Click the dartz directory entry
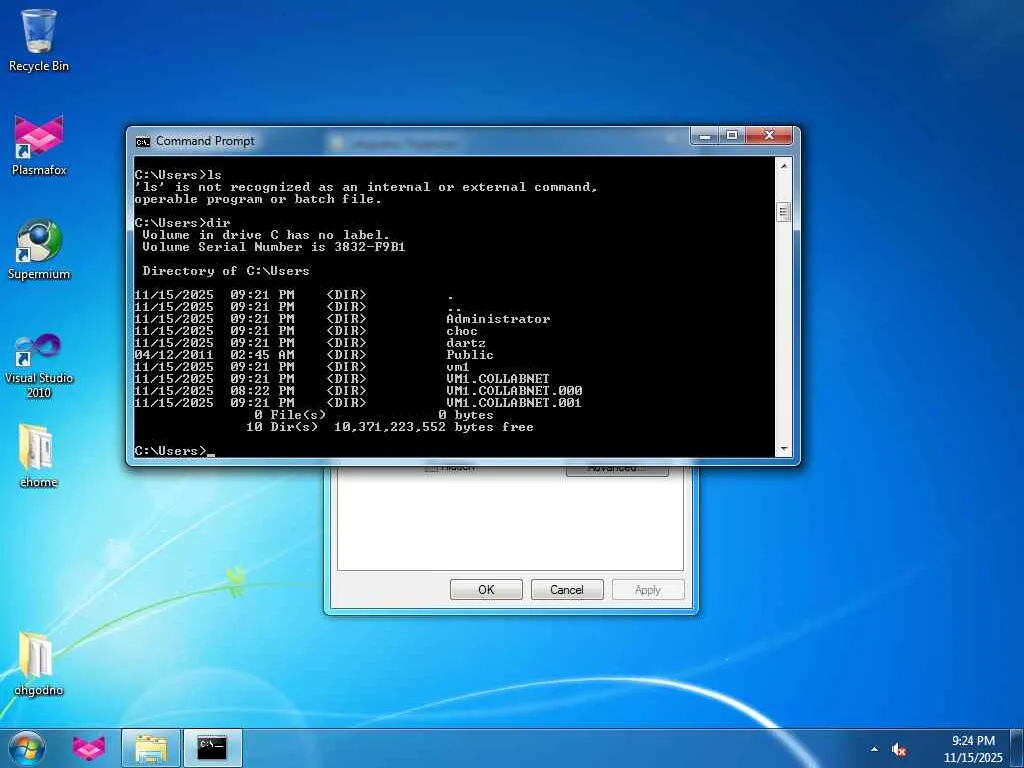The image size is (1024, 768). pyautogui.click(x=466, y=343)
